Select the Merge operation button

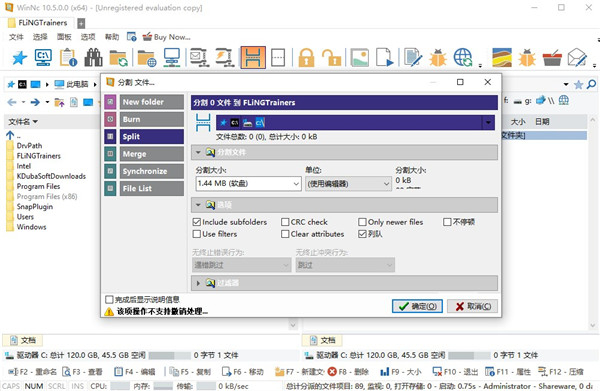152,154
